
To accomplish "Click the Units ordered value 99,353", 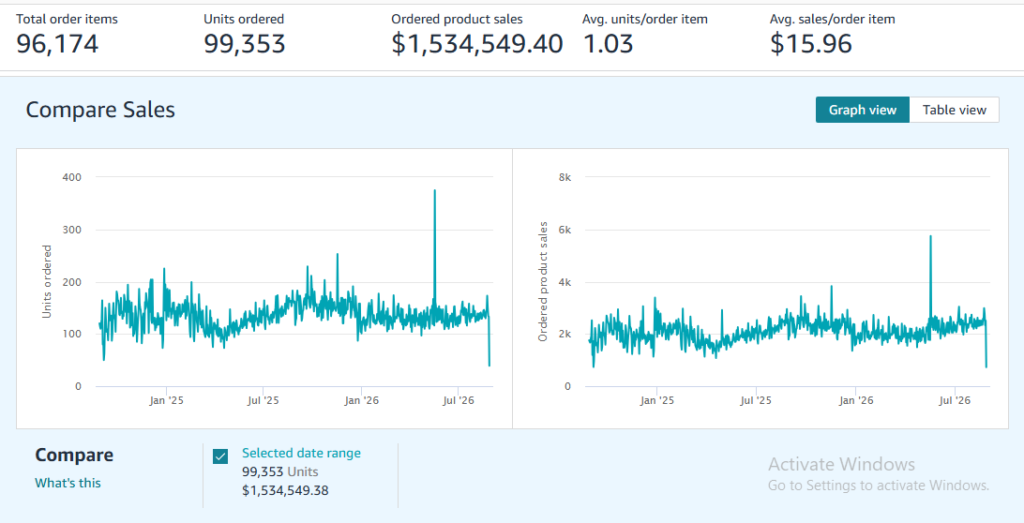I will 244,44.
